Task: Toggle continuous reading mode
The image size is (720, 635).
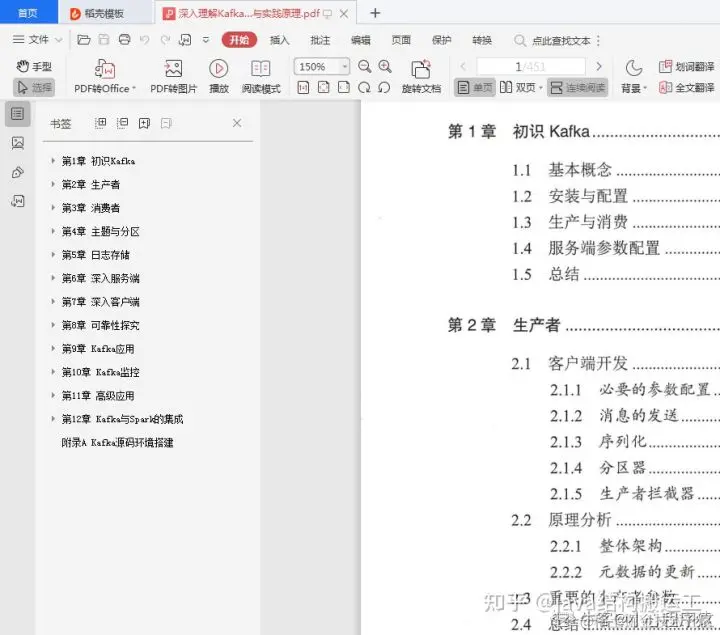Action: pos(577,87)
